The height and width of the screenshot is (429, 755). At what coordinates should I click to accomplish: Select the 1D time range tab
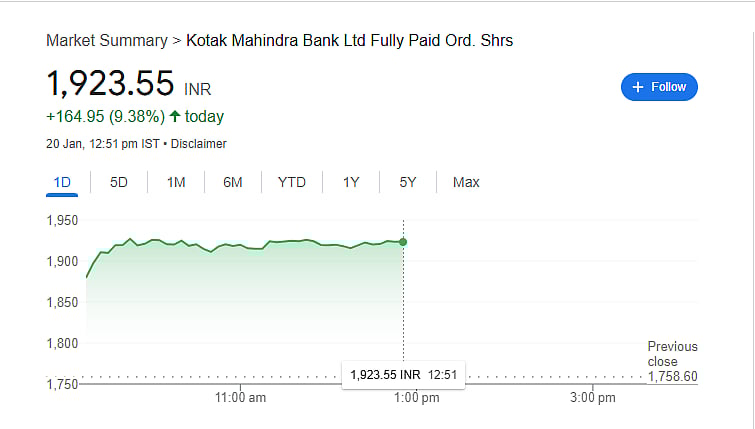coord(61,182)
